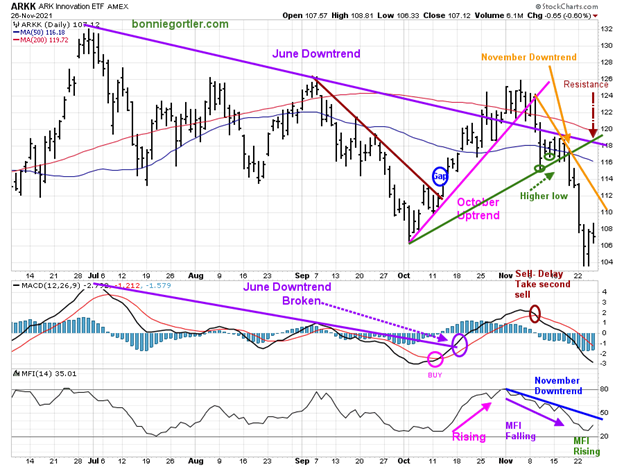Screen dimensions: 624x467
Task: Select the October Uptrend annotation text
Action: (481, 209)
